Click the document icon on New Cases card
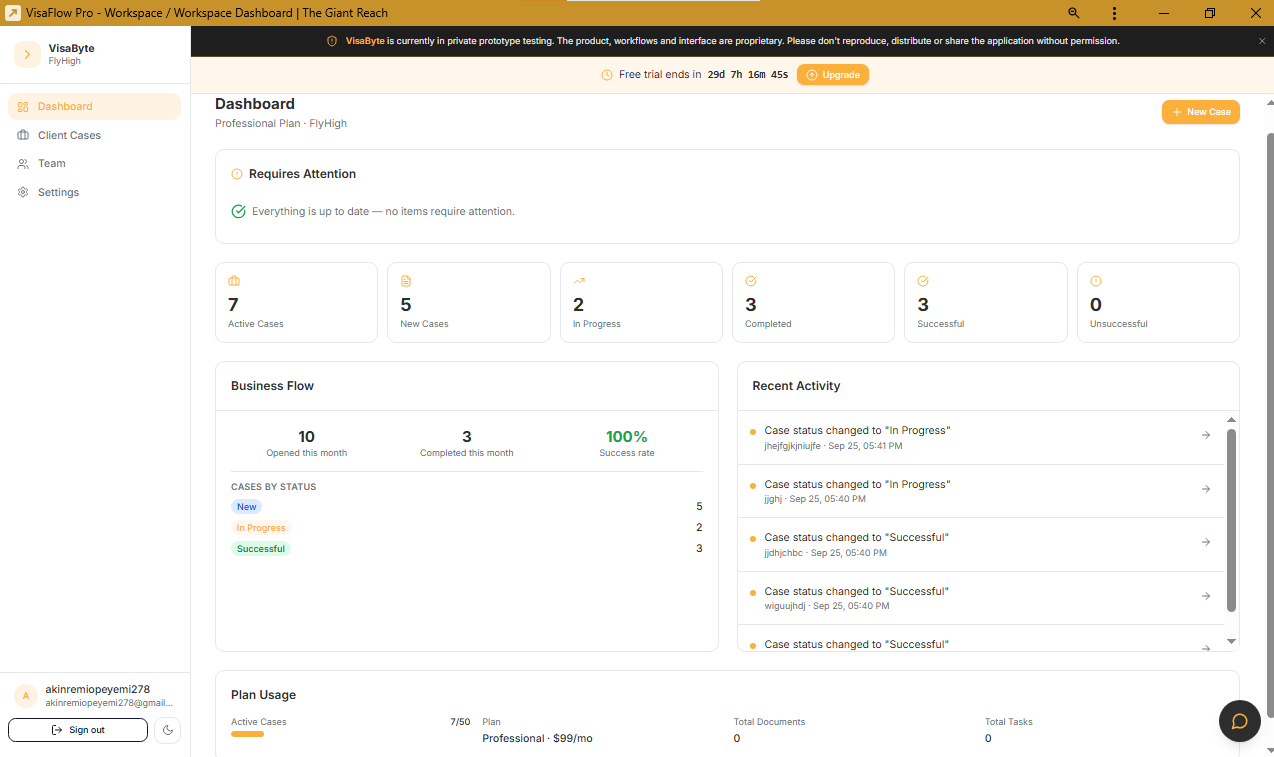The image size is (1274, 757). click(406, 281)
